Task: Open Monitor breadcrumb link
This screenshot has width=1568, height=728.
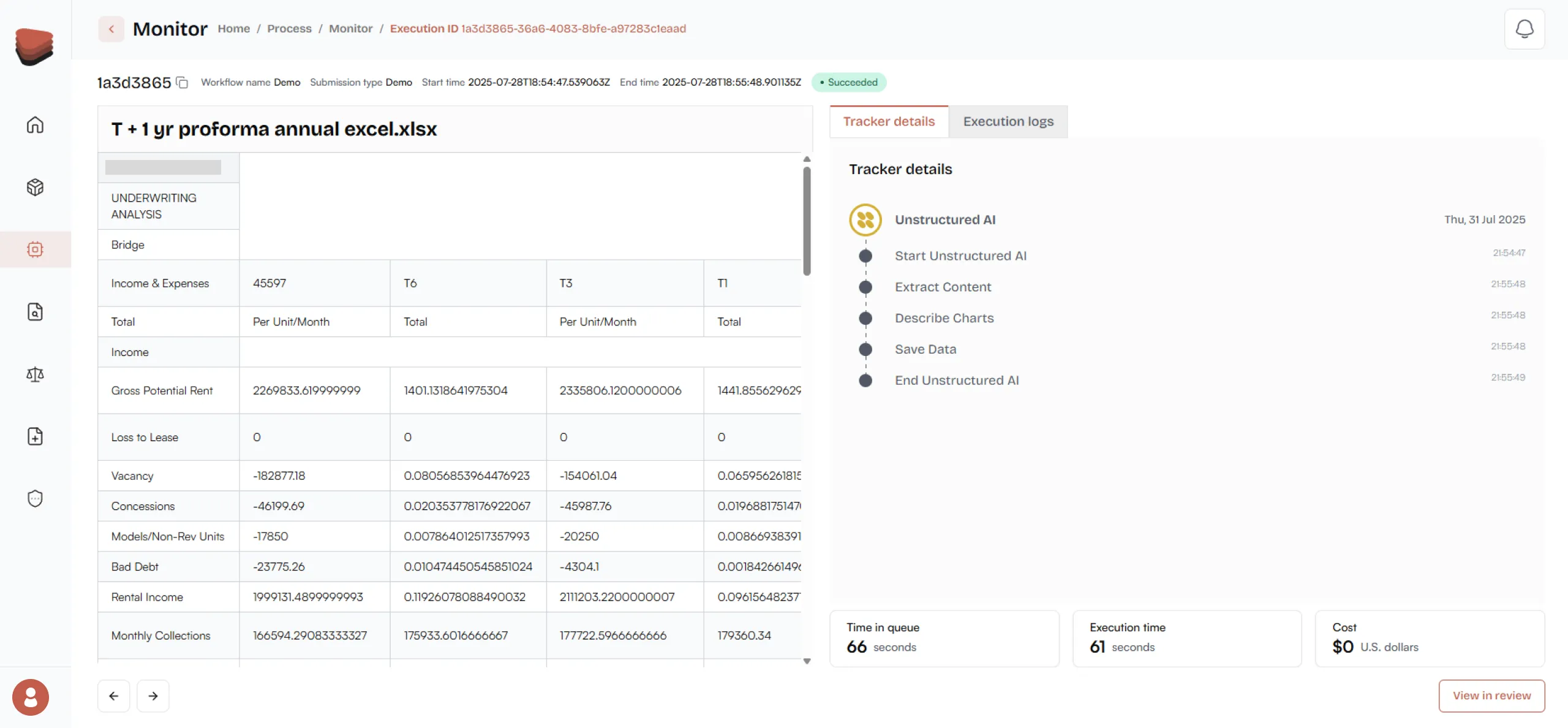Action: pos(350,29)
